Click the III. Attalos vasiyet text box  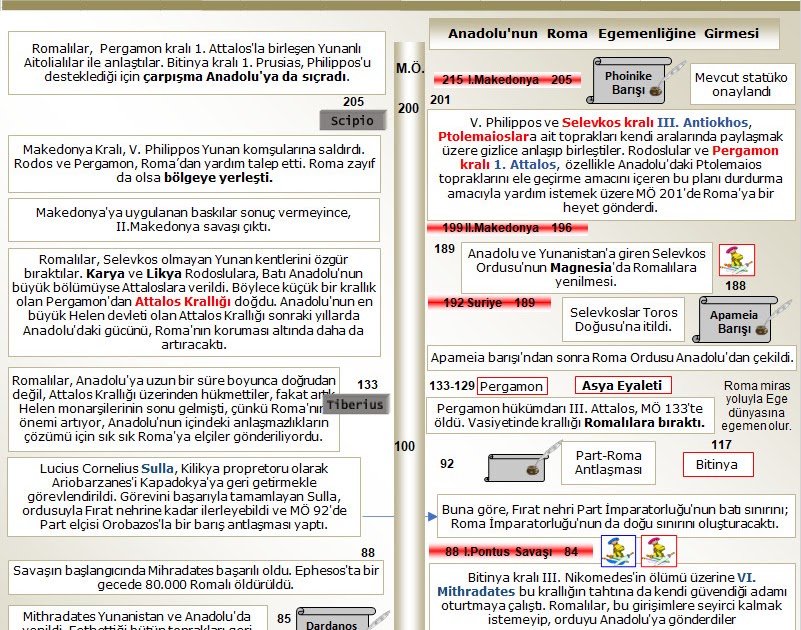click(570, 415)
